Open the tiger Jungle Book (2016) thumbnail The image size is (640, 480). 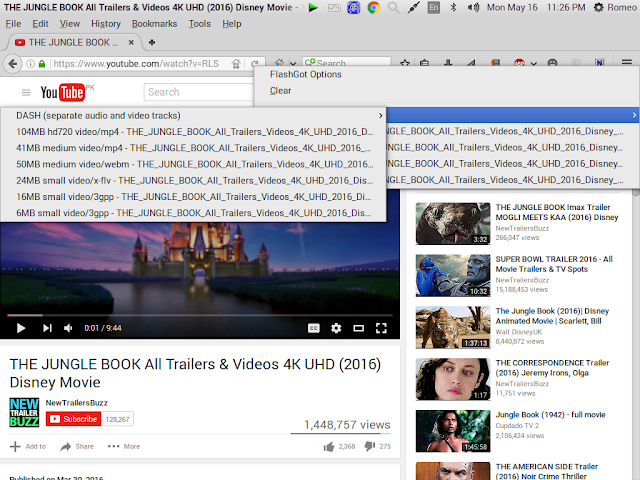click(x=453, y=327)
